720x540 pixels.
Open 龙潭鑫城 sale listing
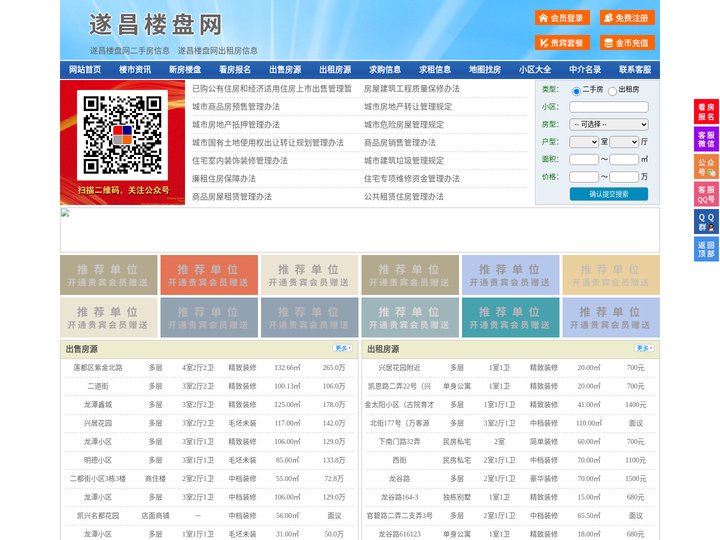(98, 405)
